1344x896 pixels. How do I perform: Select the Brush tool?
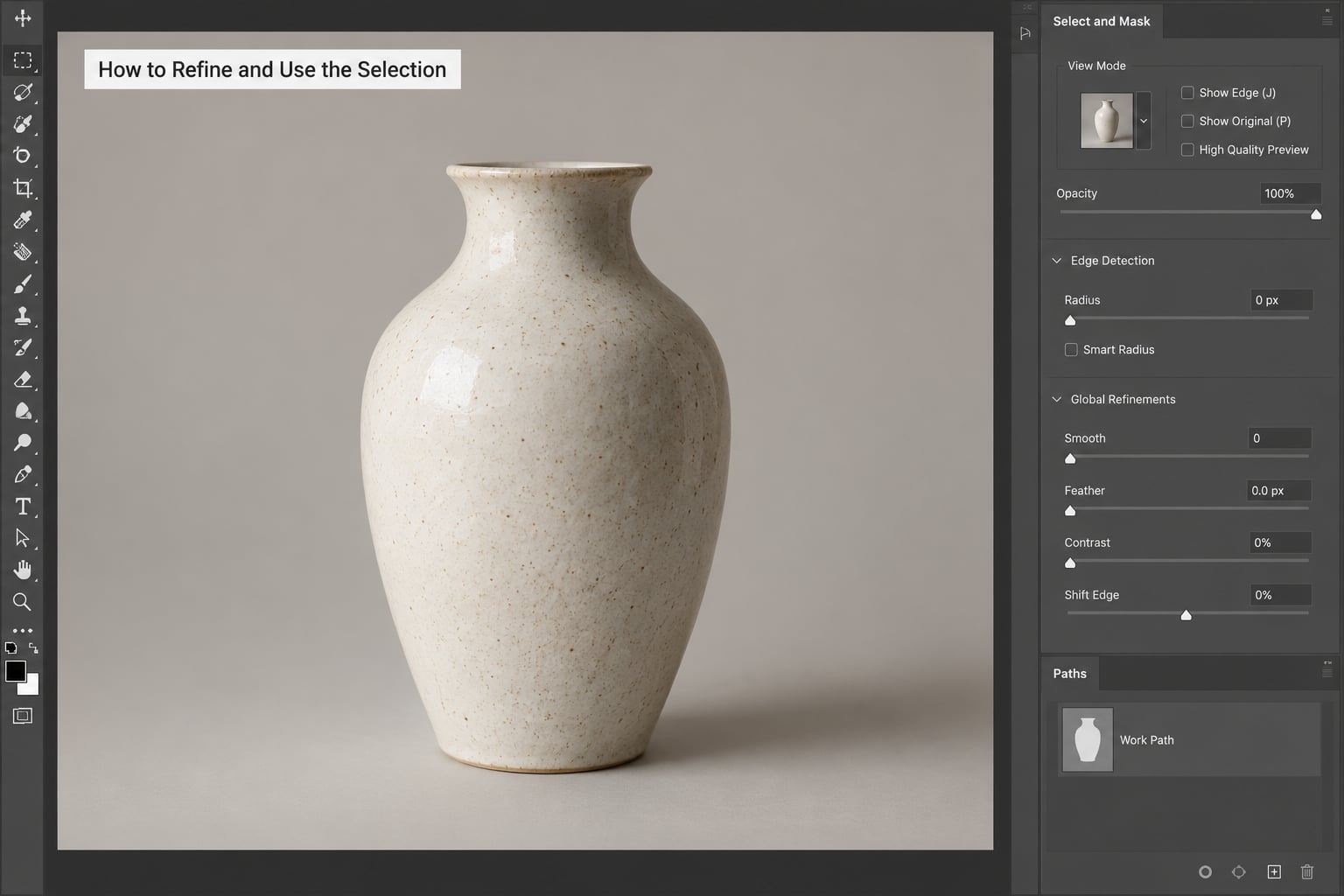point(23,284)
